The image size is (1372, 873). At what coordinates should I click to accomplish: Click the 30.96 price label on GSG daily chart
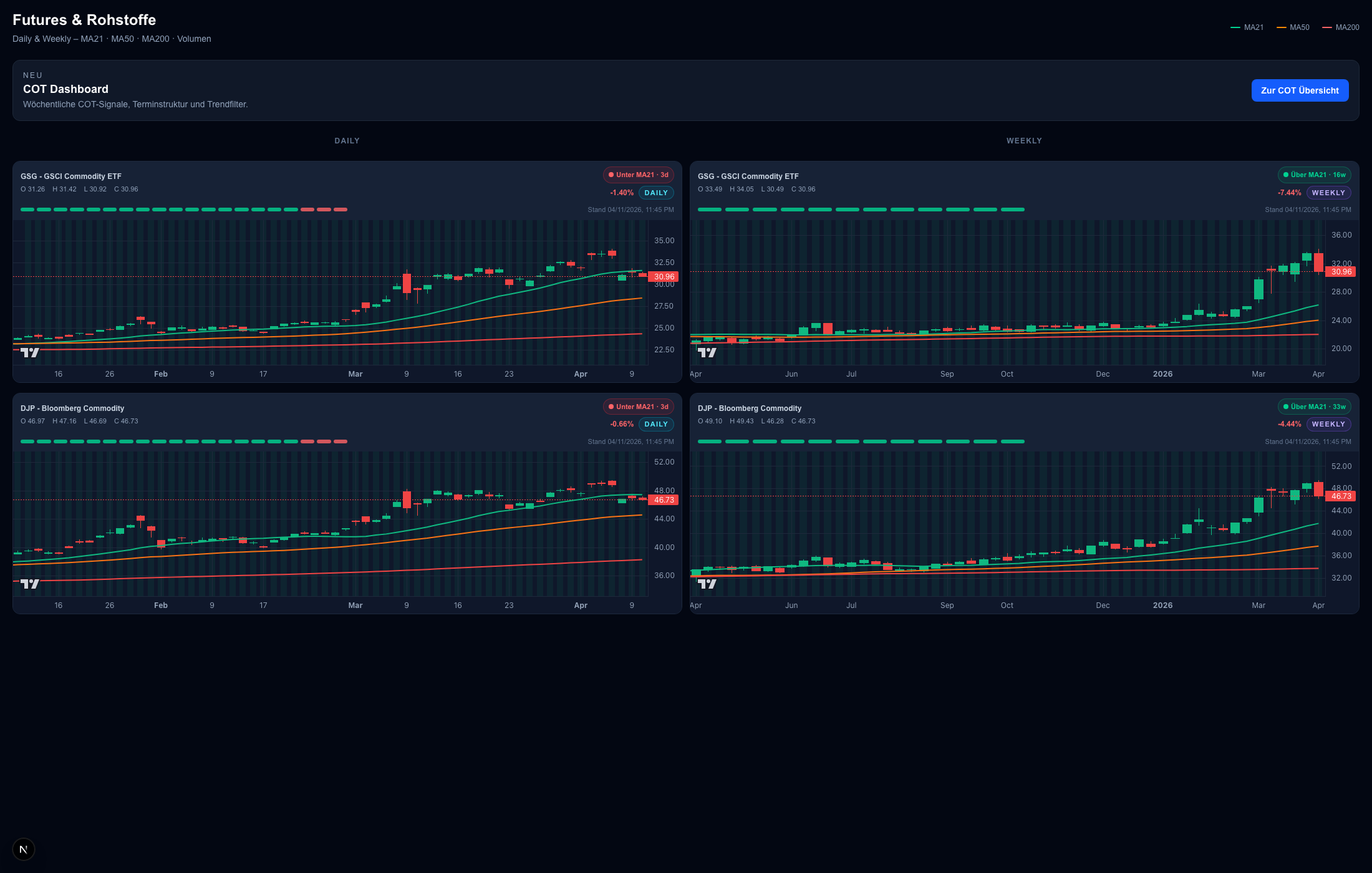click(x=664, y=276)
